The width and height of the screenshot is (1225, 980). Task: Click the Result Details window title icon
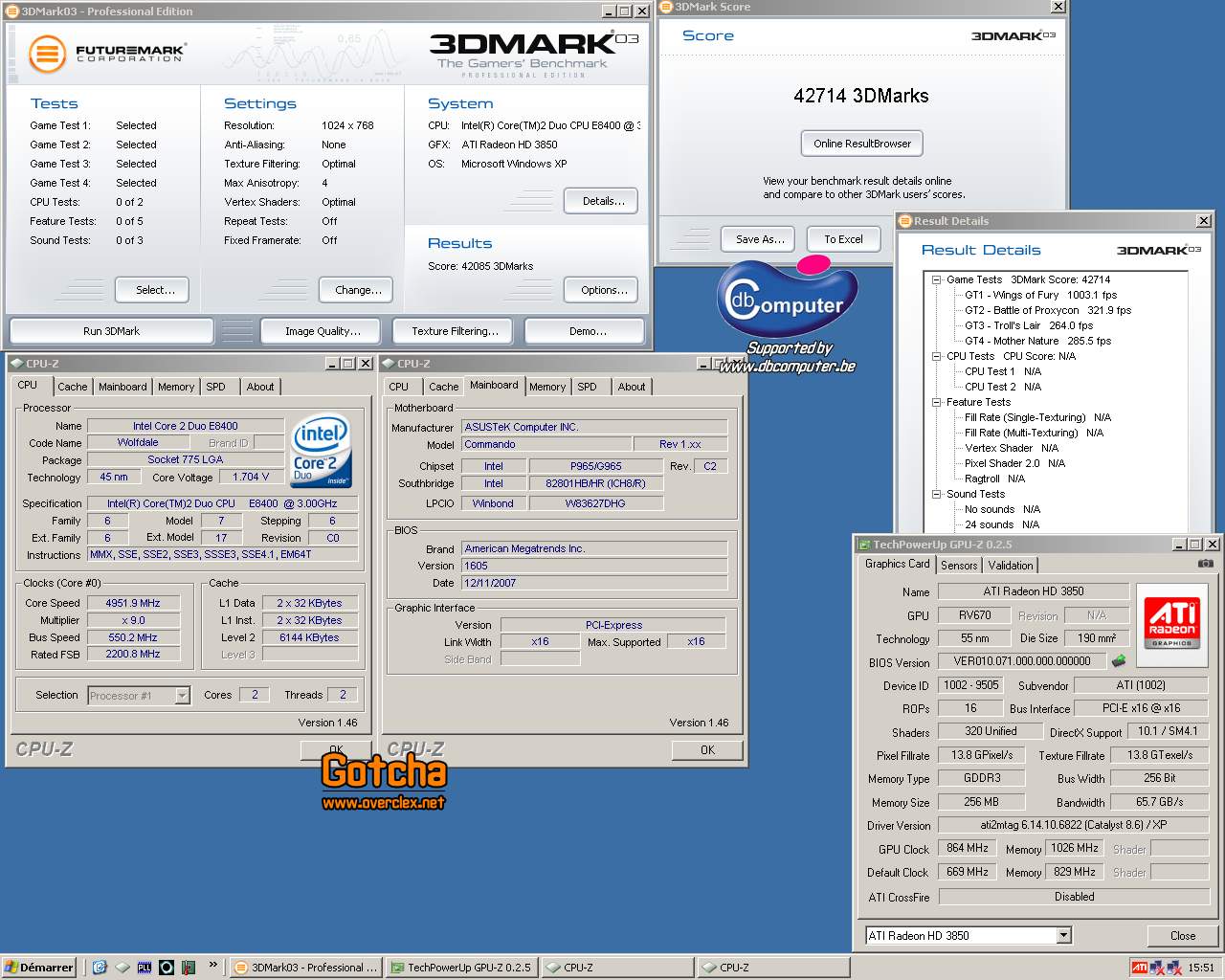click(904, 221)
